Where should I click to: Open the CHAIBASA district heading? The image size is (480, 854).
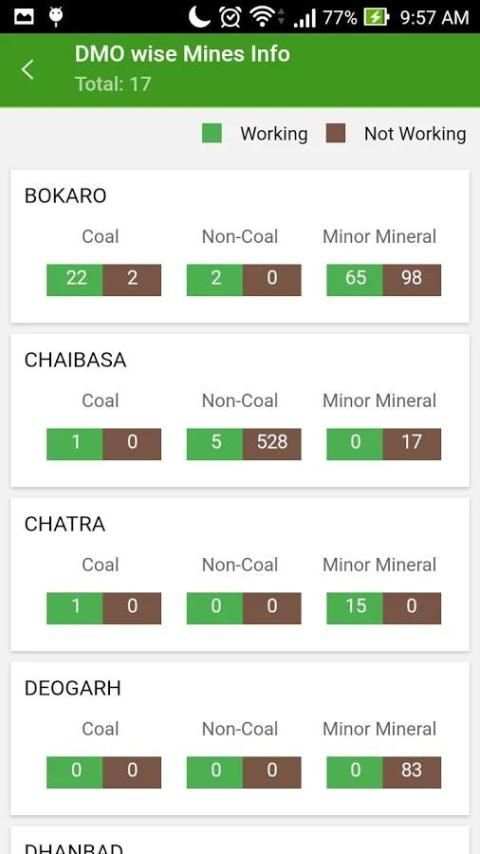coord(75,360)
